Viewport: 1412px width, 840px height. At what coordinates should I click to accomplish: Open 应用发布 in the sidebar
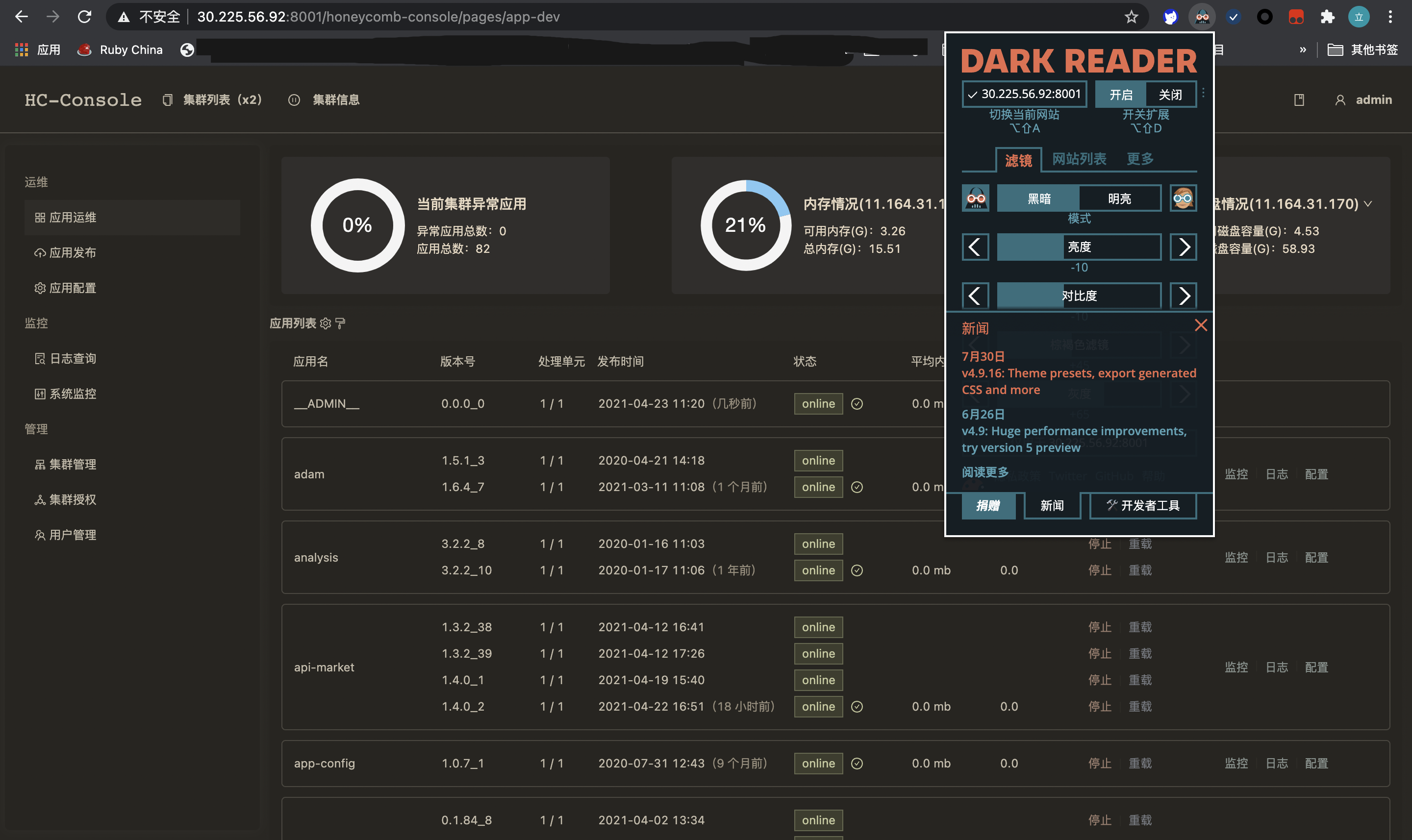[132, 252]
